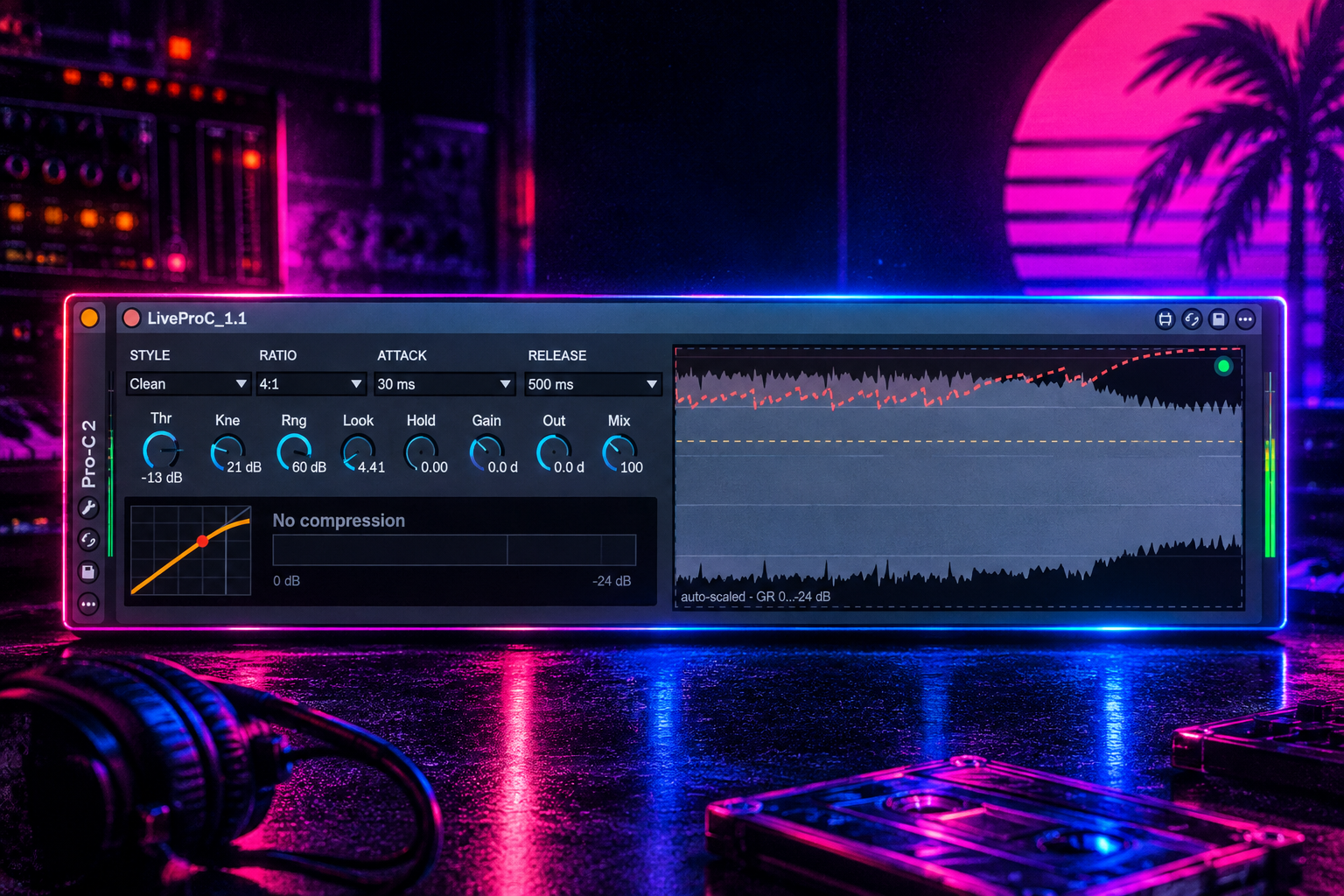Click the vertical Pro-C 2 label
This screenshot has height=896, width=1344.
click(x=88, y=453)
